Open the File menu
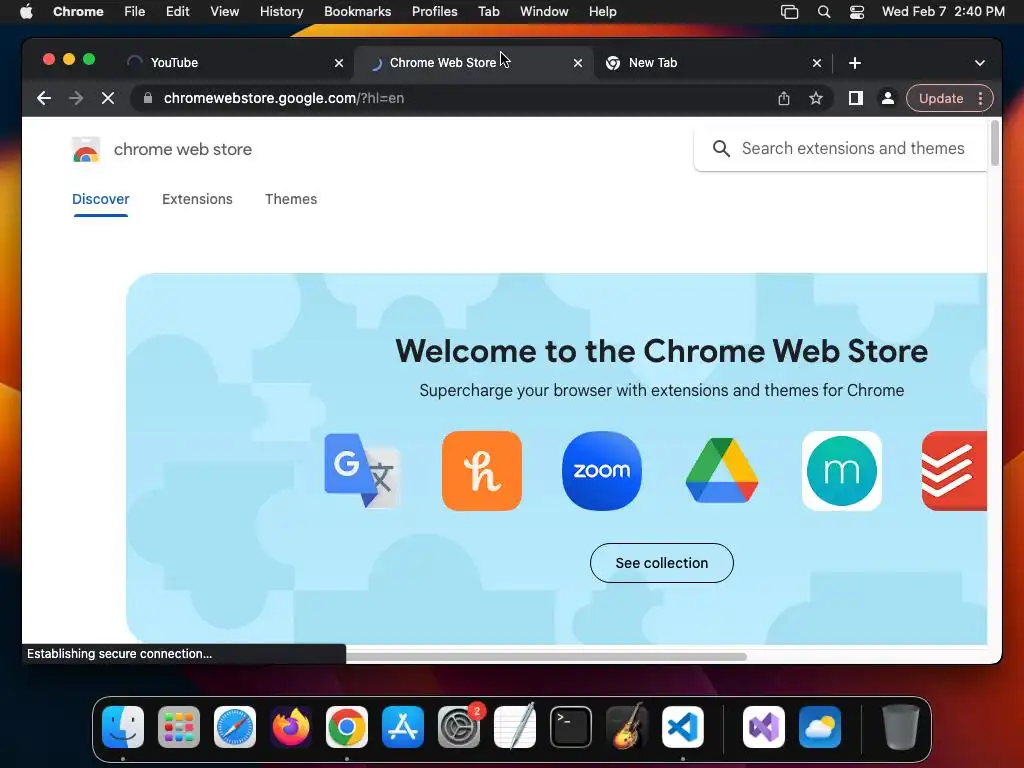The width and height of the screenshot is (1024, 768). pyautogui.click(x=135, y=12)
